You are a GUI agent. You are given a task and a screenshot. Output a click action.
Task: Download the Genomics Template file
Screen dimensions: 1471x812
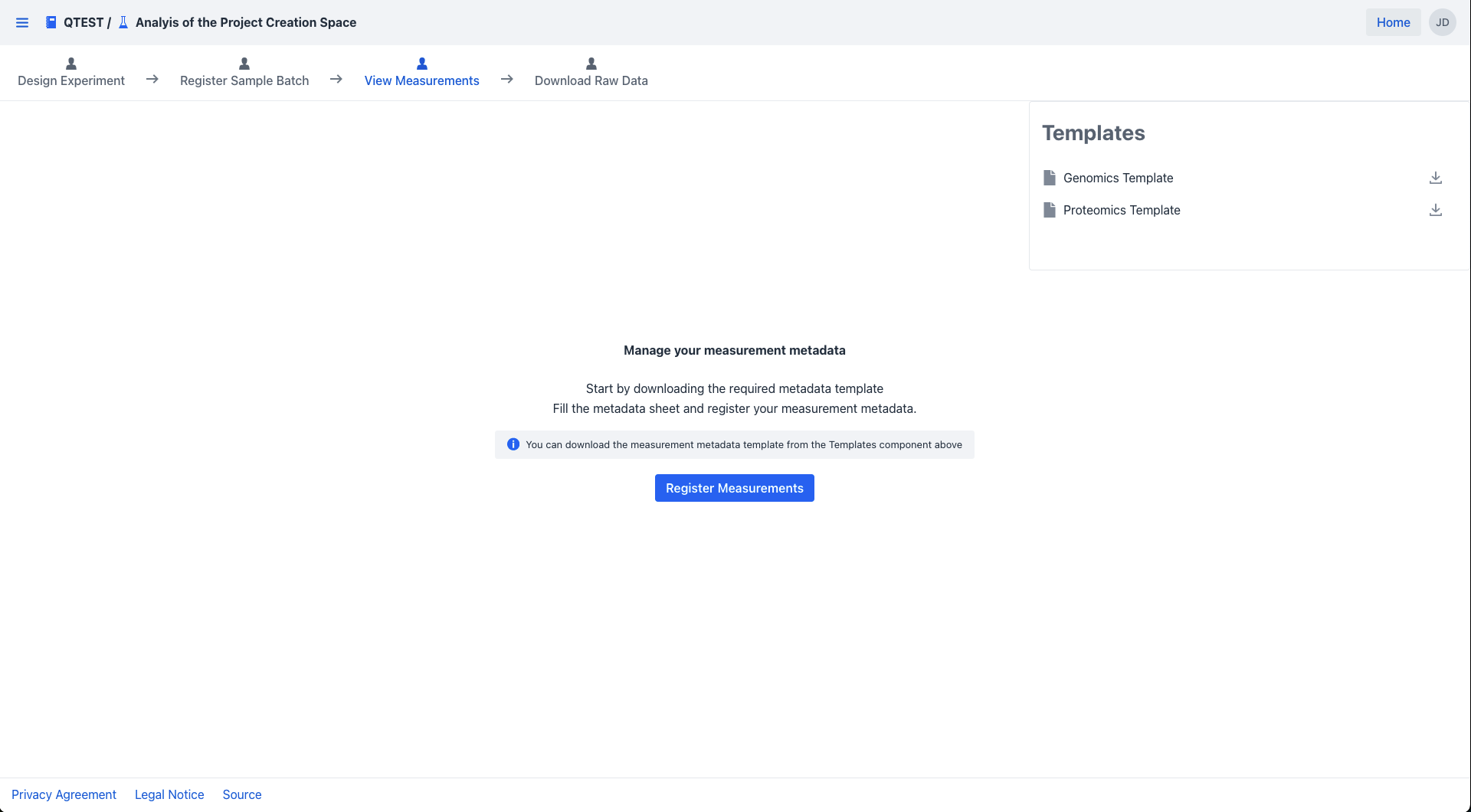(x=1435, y=178)
